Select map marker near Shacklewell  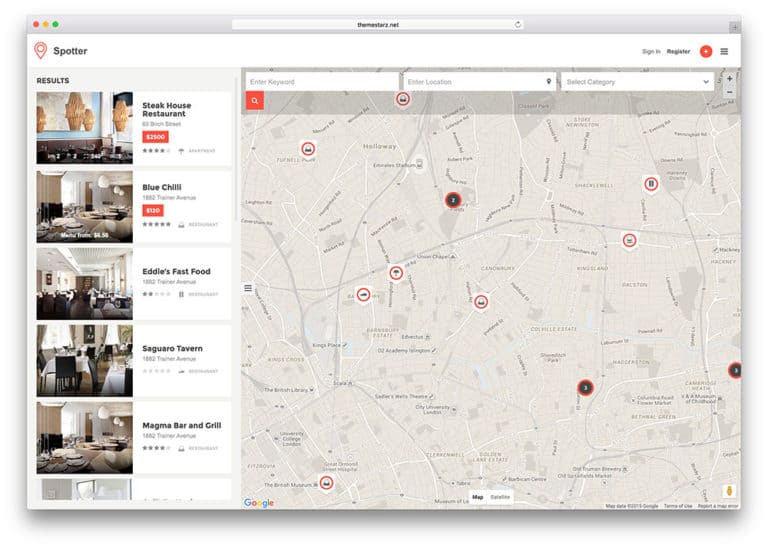[650, 184]
